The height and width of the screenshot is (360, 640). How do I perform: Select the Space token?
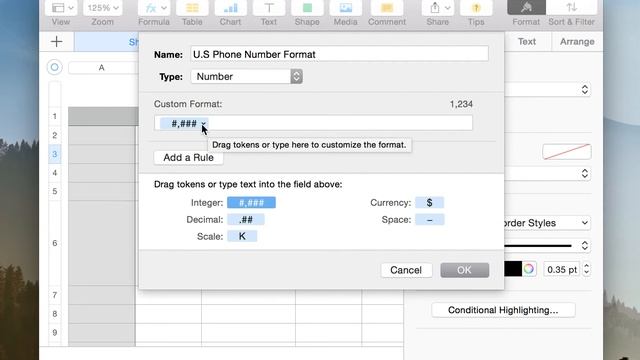(429, 220)
